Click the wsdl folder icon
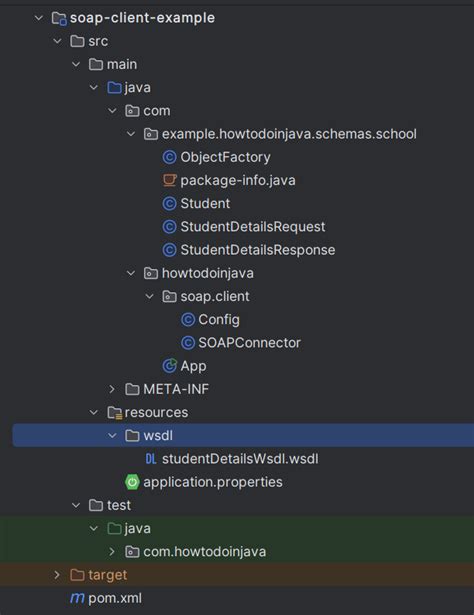This screenshot has width=474, height=615. [132, 436]
